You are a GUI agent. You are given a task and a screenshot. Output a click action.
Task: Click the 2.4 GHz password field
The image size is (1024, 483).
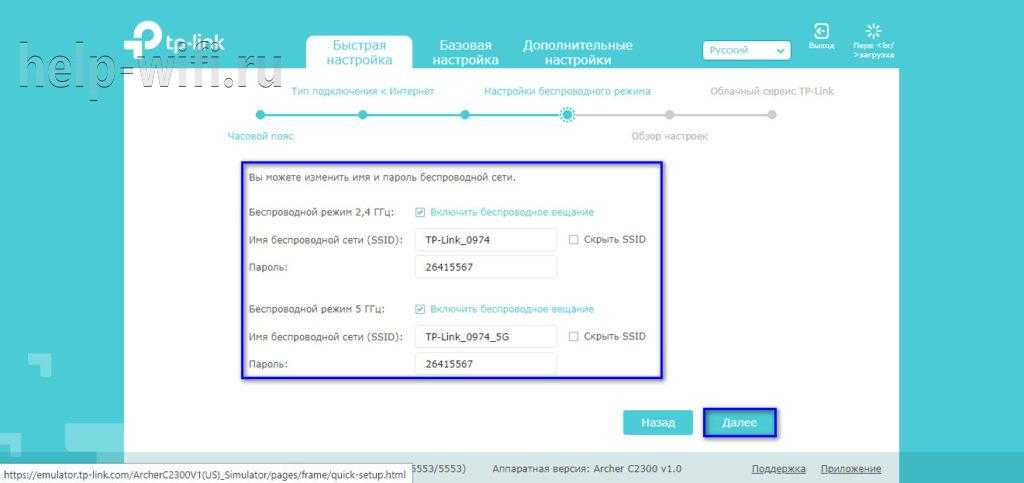click(486, 267)
